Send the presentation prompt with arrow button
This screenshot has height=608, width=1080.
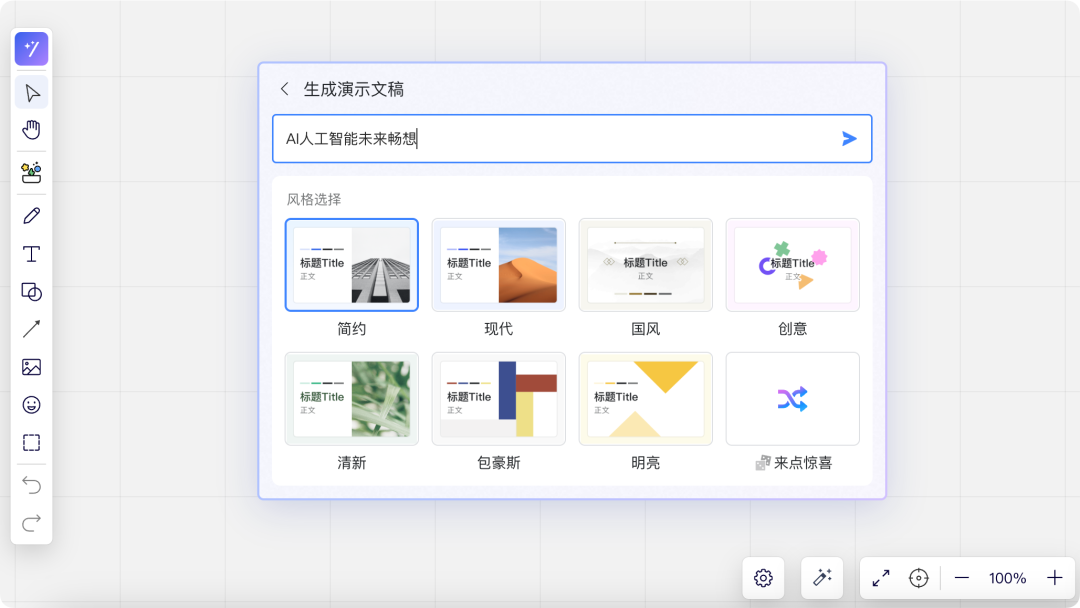849,139
